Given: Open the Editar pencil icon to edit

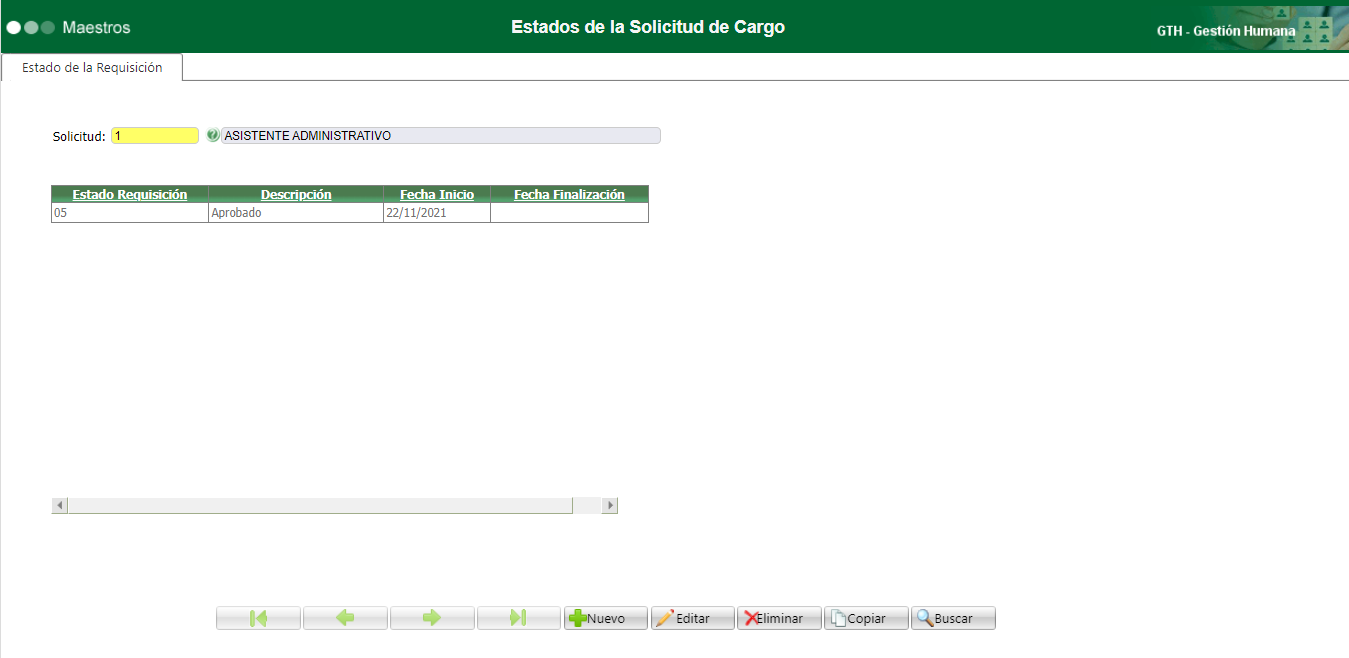Looking at the screenshot, I should tap(692, 617).
